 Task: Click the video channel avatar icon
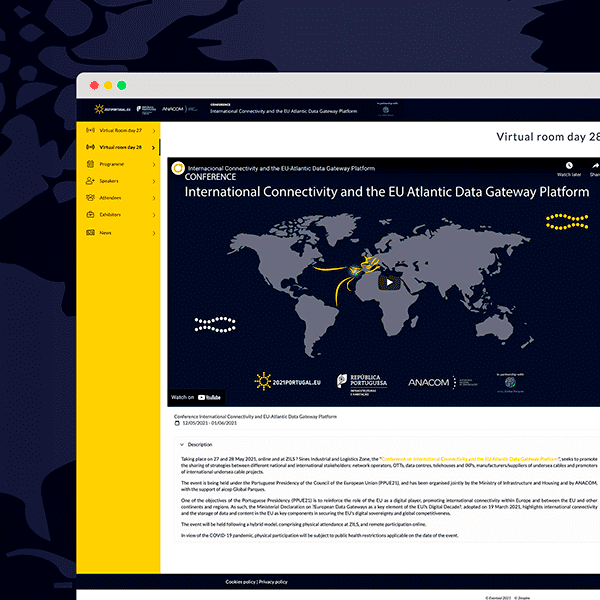178,168
